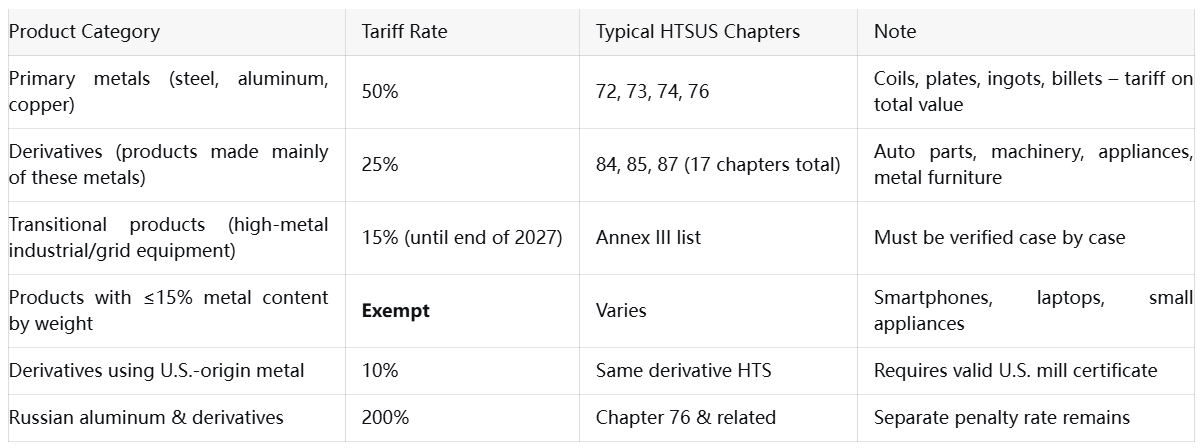The height and width of the screenshot is (448, 1201).
Task: Select the bold Exempt tariff cell
Action: click(395, 311)
